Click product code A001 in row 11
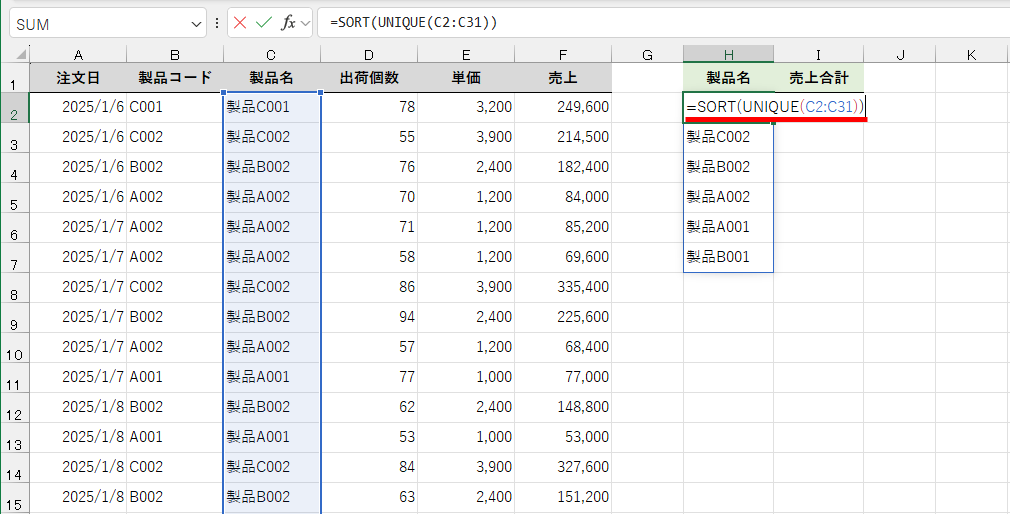Image resolution: width=1010 pixels, height=514 pixels. tap(175, 377)
